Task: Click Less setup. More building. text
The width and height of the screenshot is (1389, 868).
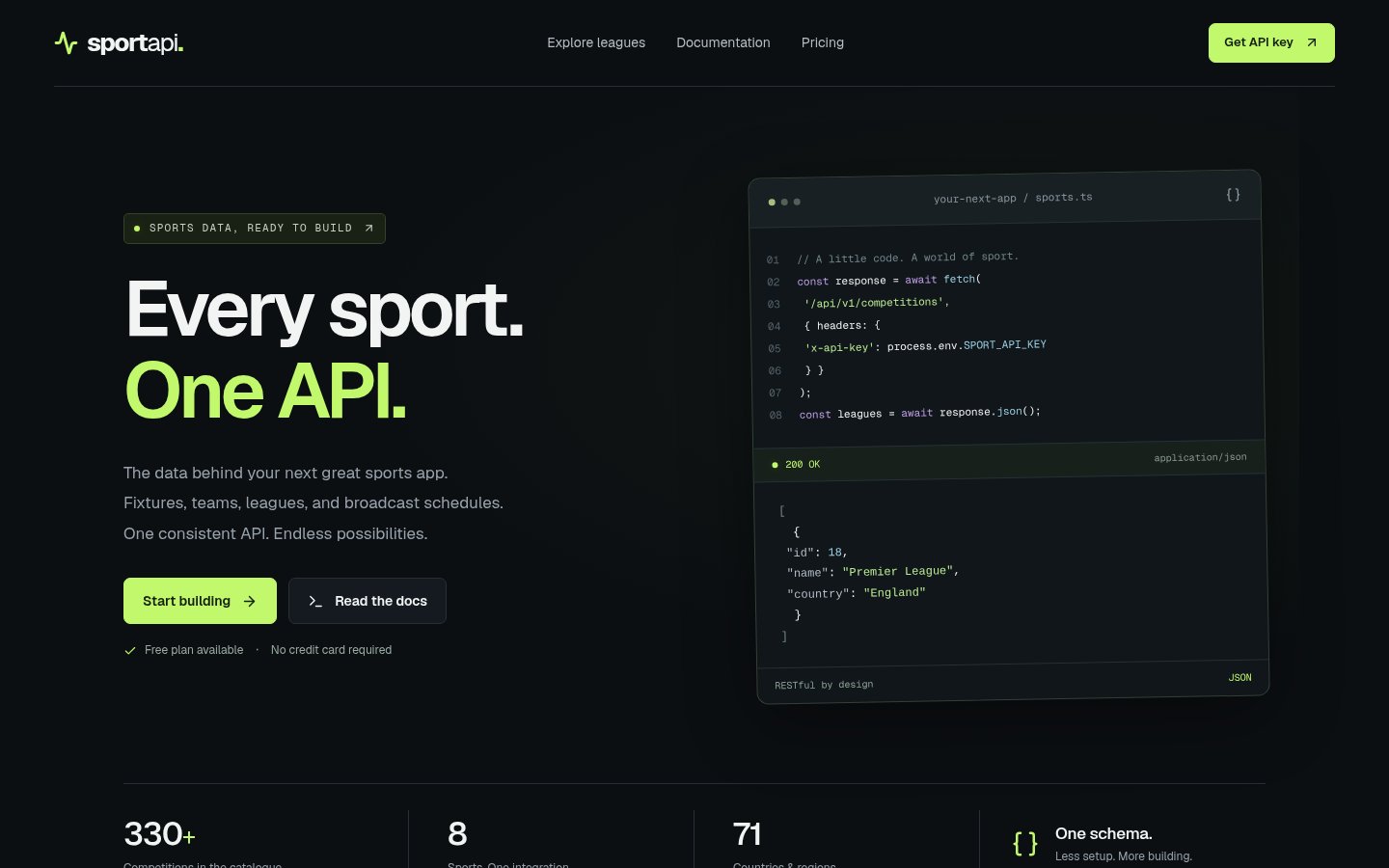Action: coord(1124,856)
